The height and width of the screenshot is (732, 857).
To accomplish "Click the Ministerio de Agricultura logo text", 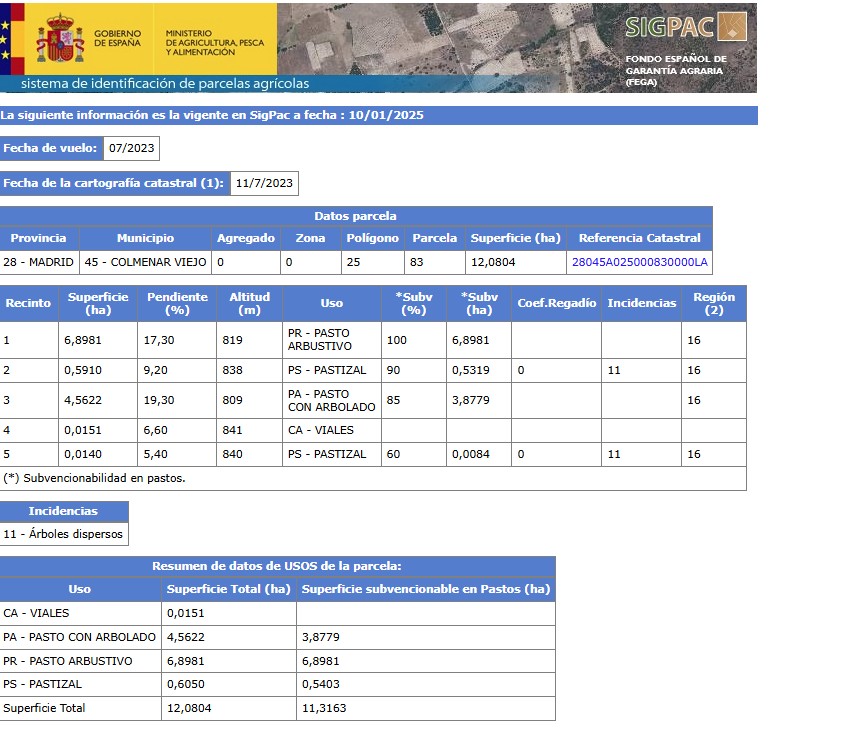I will click(214, 39).
